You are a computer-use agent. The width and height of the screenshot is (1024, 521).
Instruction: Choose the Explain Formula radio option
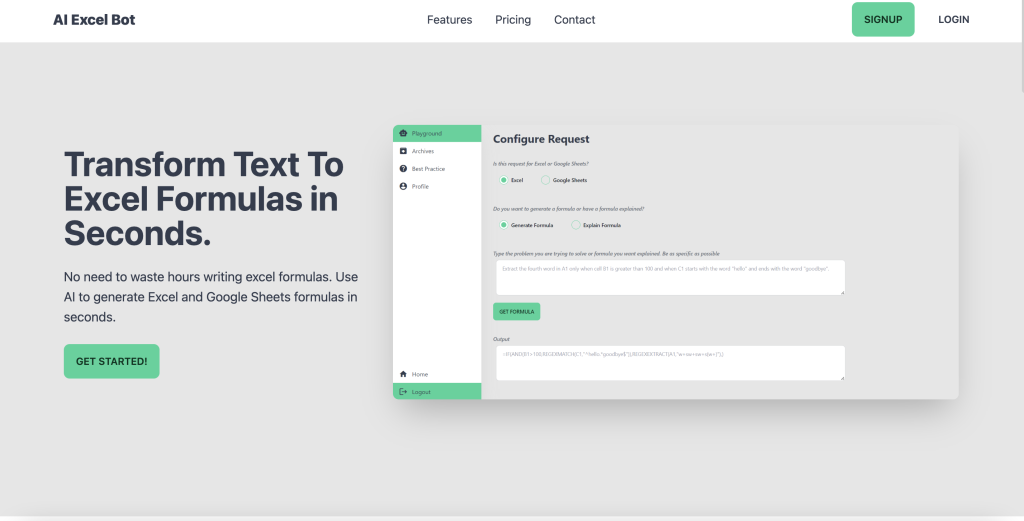(575, 225)
